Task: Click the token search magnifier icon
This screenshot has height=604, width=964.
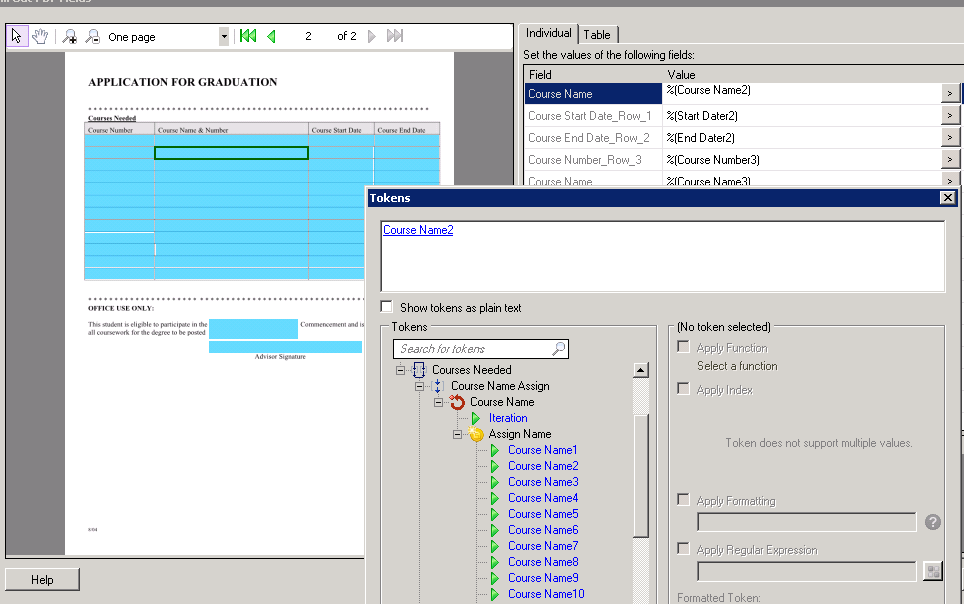Action: click(558, 349)
